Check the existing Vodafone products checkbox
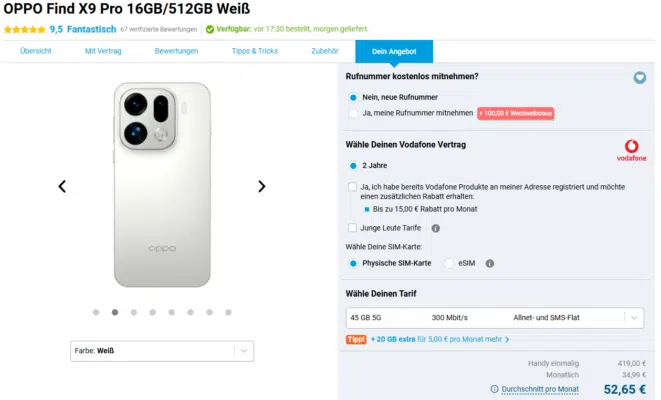 (353, 187)
